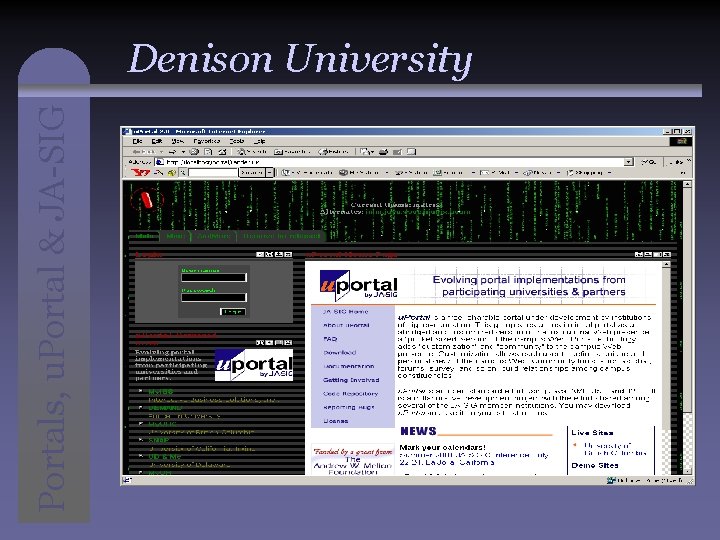Click the uPortal by JA-SIG logo in left channel
Screen dimensions: 720x540
(253, 365)
